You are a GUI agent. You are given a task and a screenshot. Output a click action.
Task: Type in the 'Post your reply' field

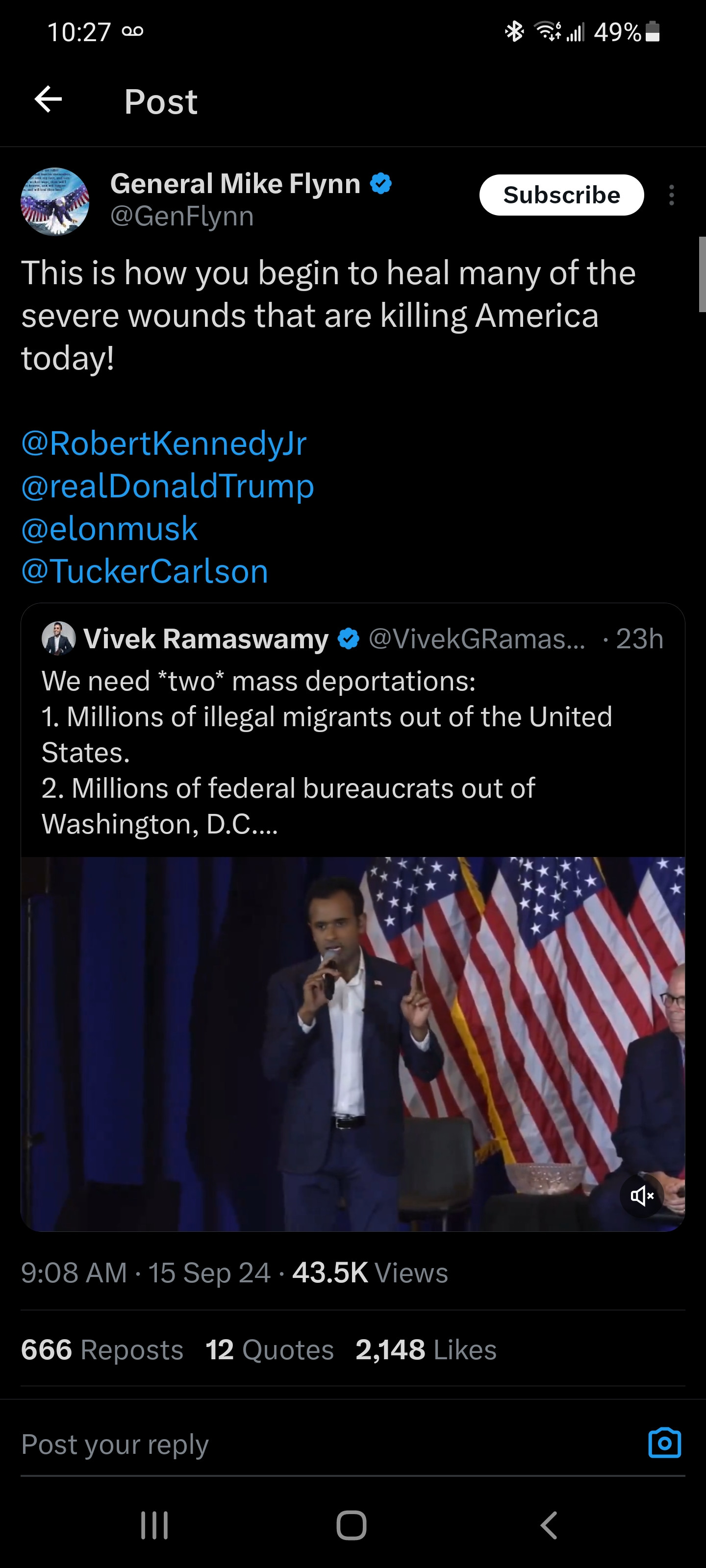pos(304,1445)
